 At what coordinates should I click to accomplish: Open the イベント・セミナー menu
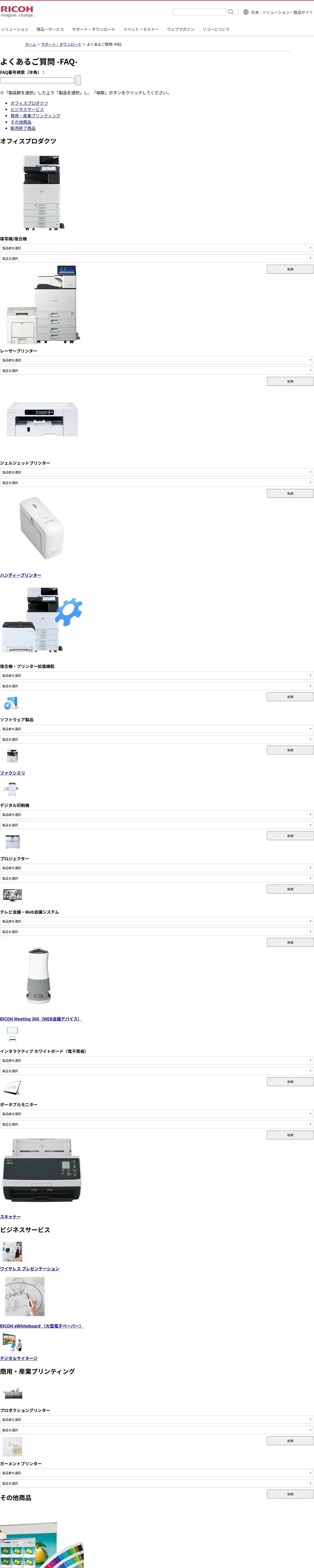point(141,29)
